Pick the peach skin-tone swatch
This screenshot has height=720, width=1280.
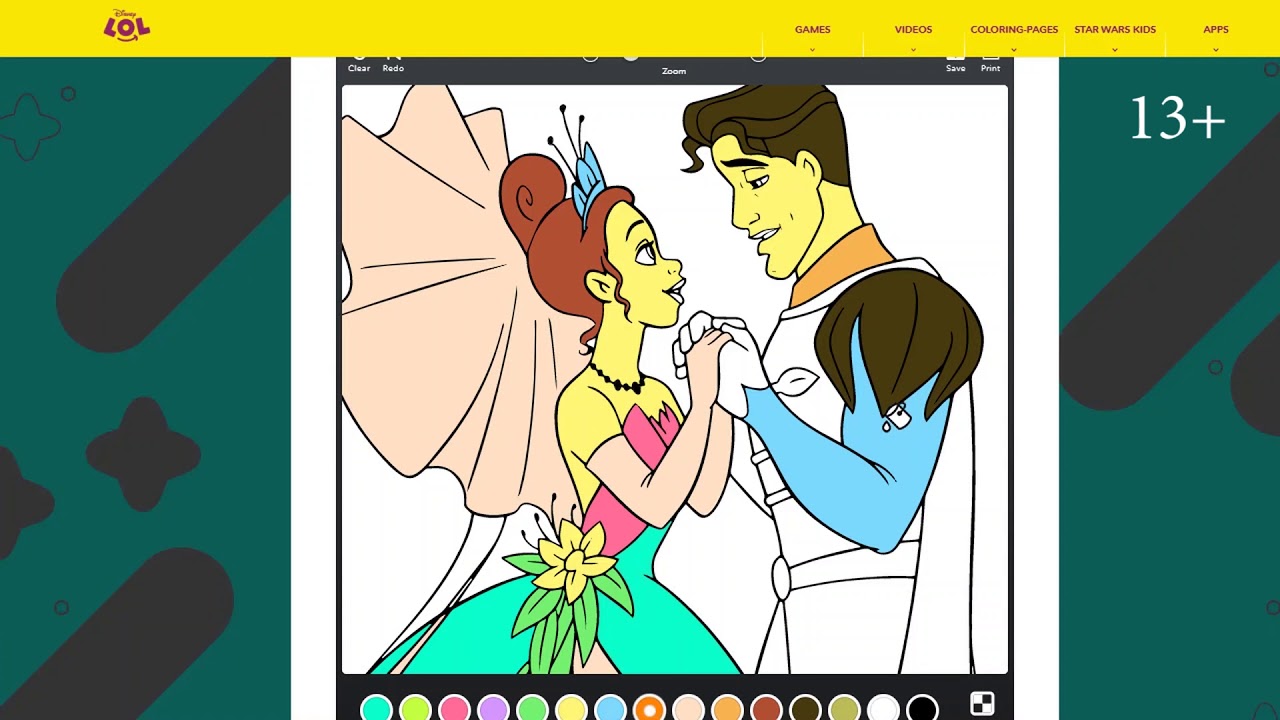point(688,709)
